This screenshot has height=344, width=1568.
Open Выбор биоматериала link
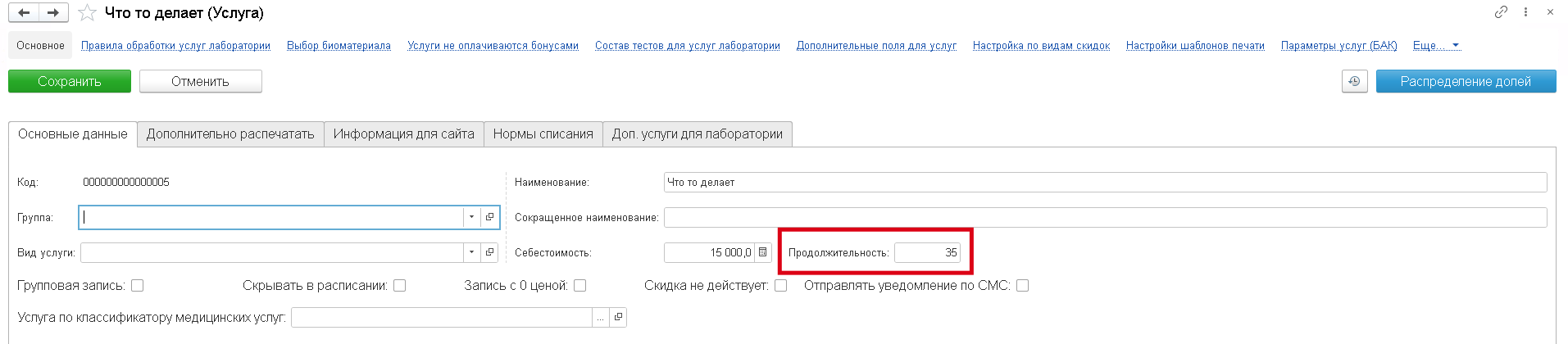tap(339, 46)
